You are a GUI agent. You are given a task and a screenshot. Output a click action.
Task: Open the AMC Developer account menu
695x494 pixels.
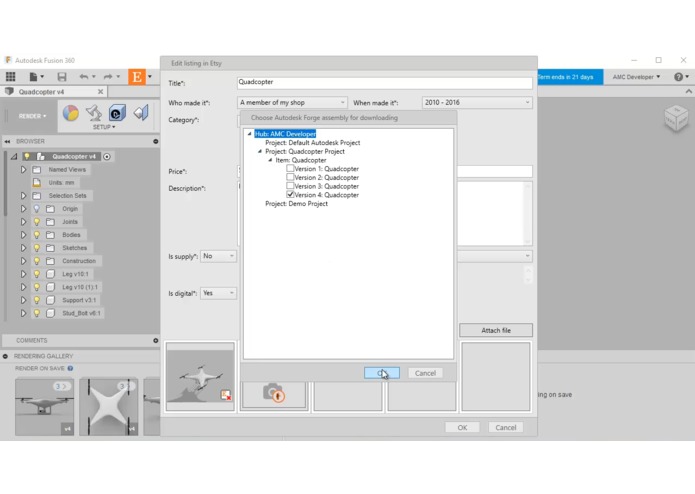tap(636, 77)
